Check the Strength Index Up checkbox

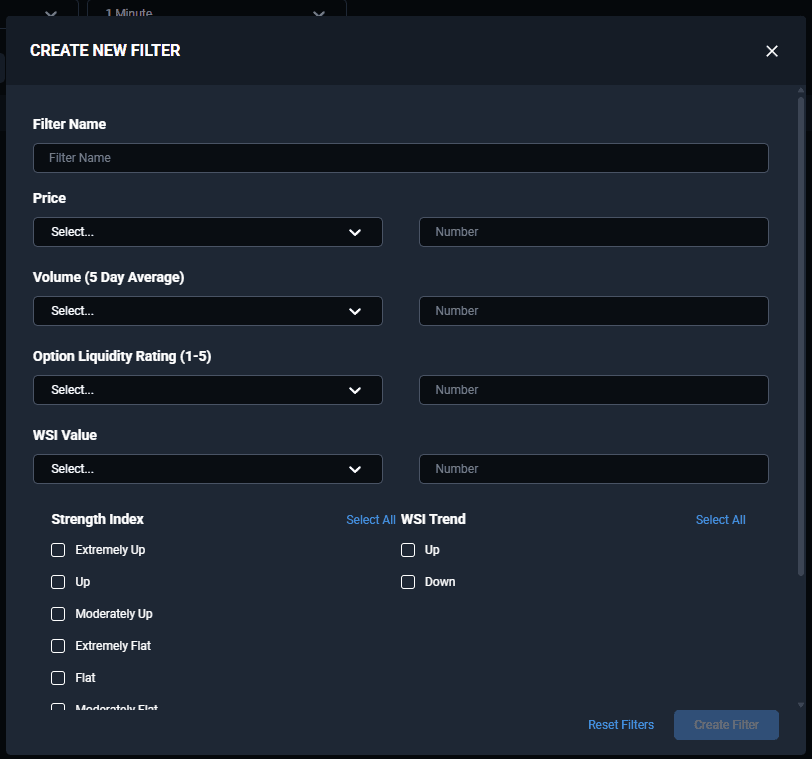tap(58, 582)
